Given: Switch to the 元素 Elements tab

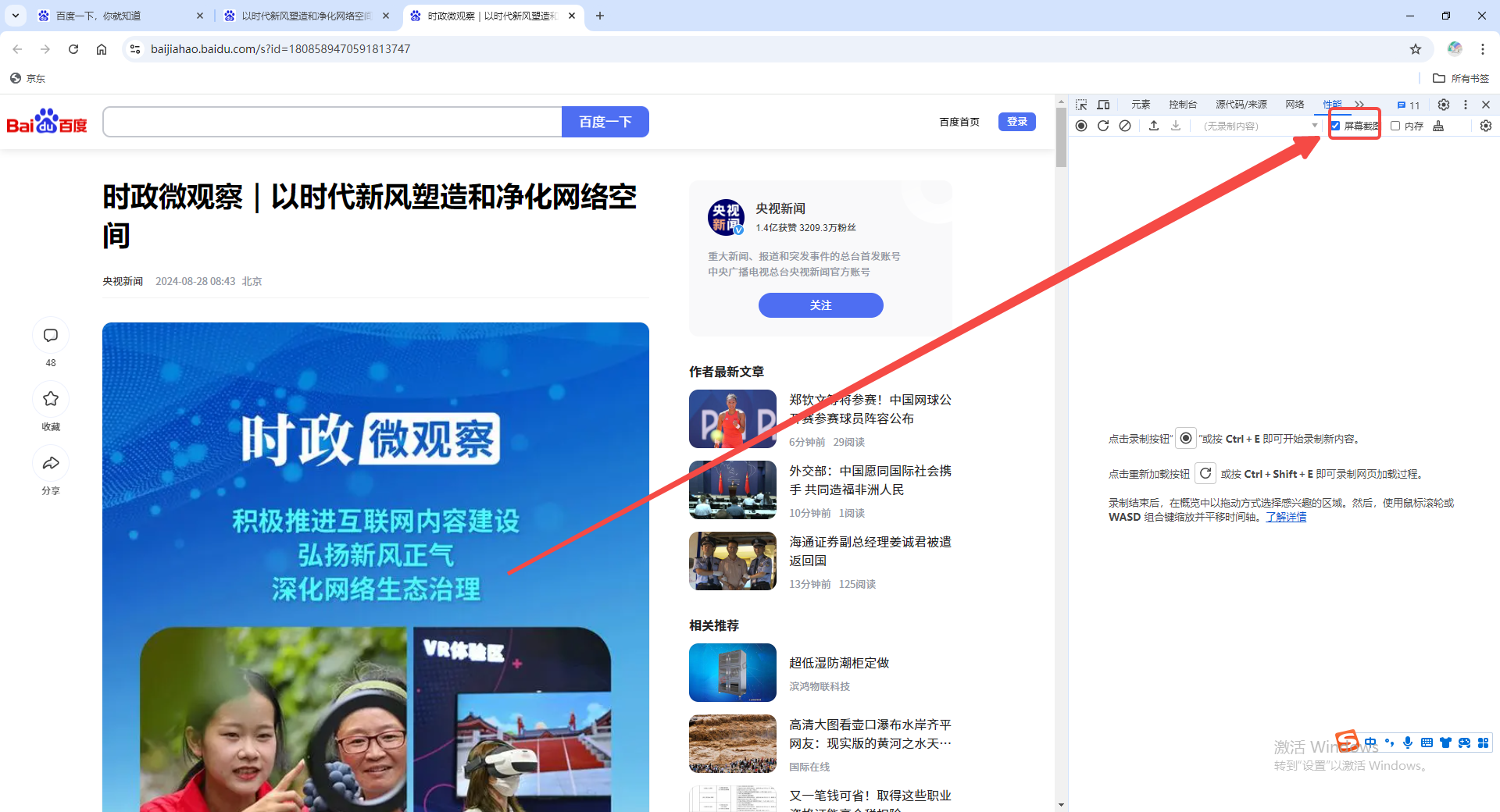Looking at the screenshot, I should [x=1141, y=105].
